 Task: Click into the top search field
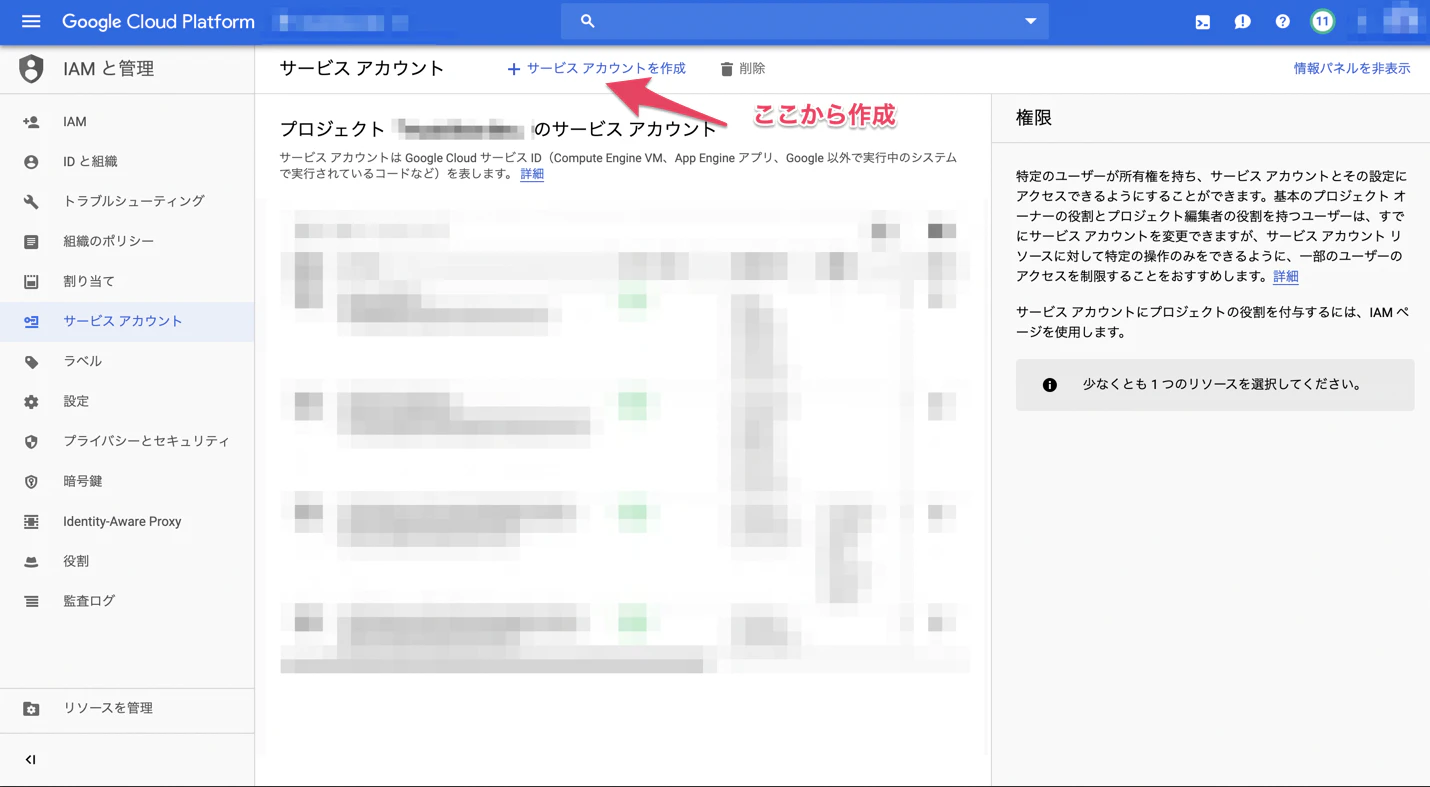point(805,21)
